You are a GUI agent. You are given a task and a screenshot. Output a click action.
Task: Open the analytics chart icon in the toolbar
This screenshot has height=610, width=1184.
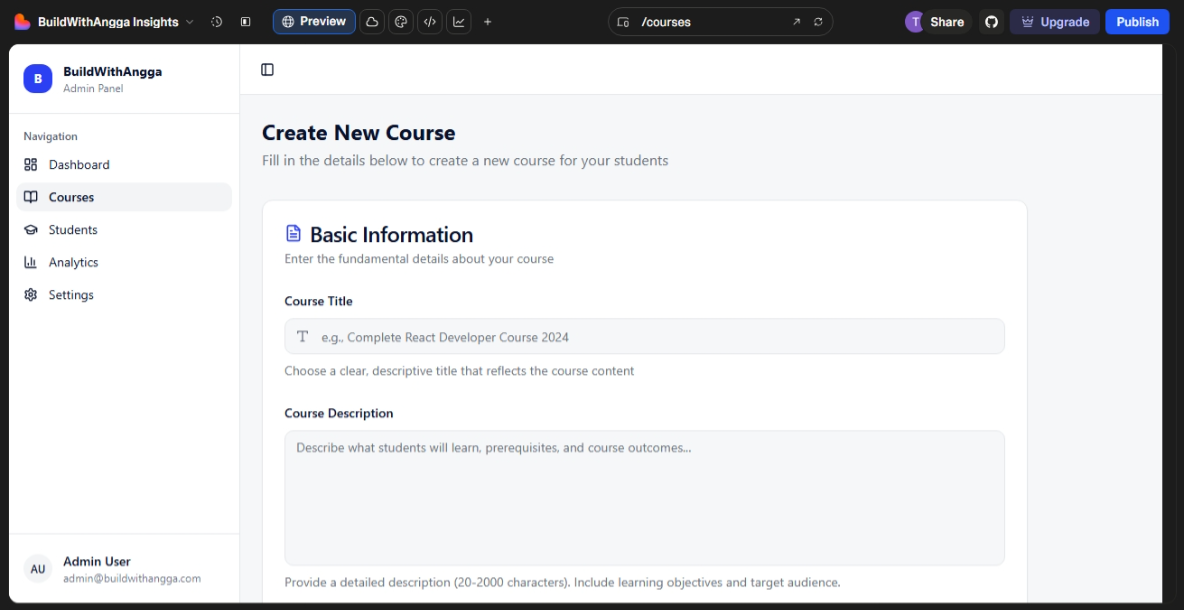tap(459, 22)
